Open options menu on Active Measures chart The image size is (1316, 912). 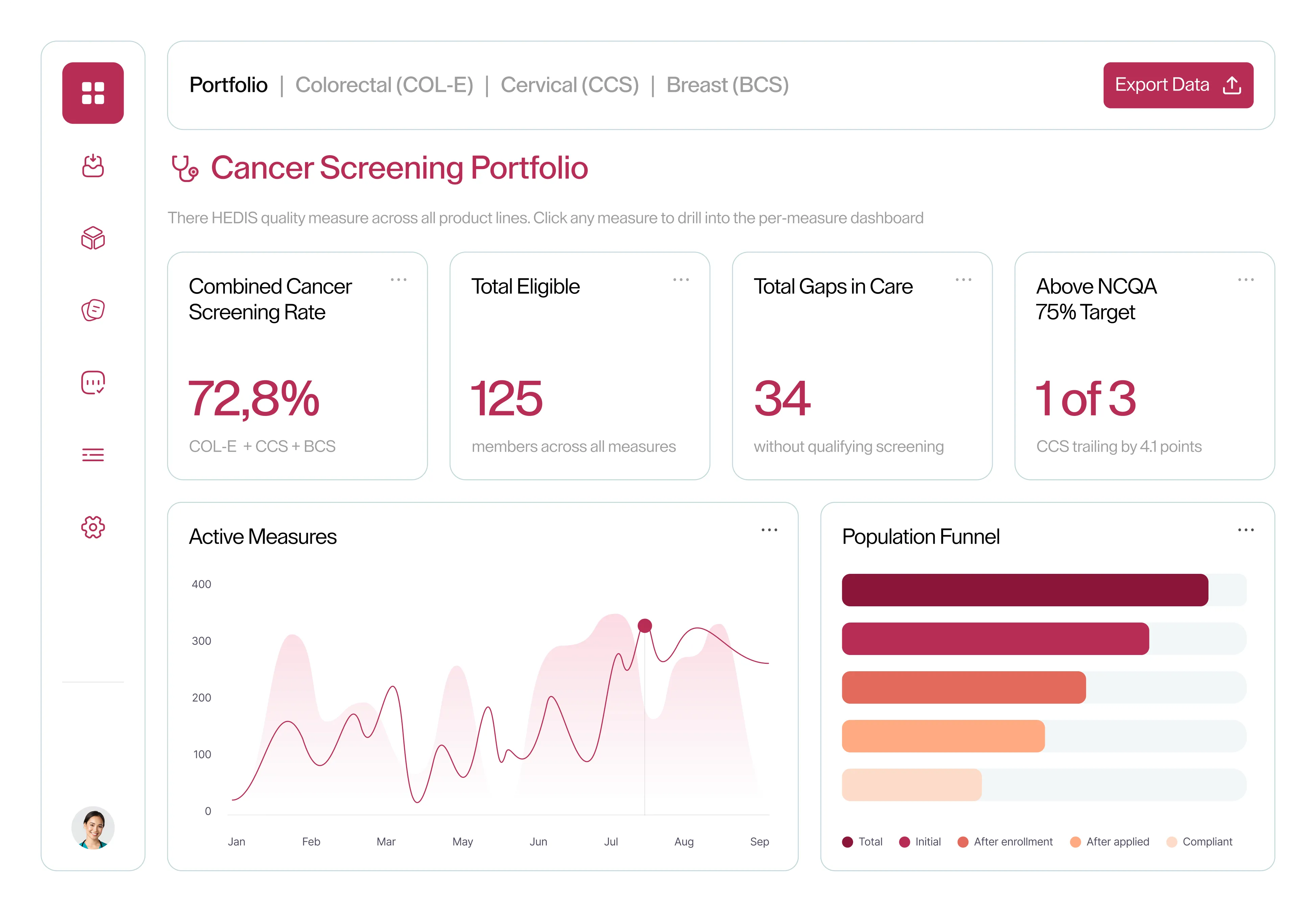[769, 530]
